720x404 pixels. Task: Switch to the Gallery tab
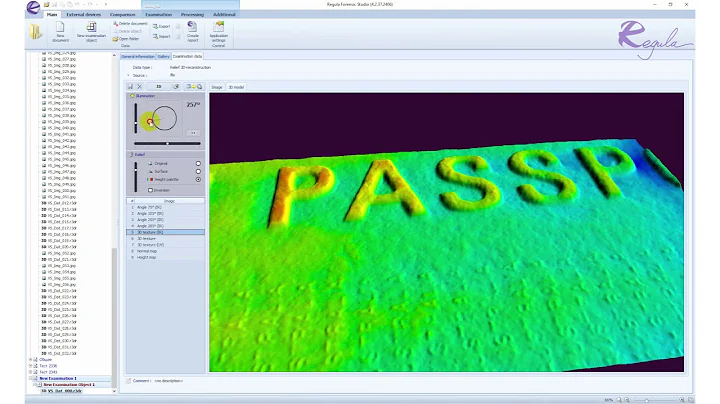pyautogui.click(x=163, y=56)
